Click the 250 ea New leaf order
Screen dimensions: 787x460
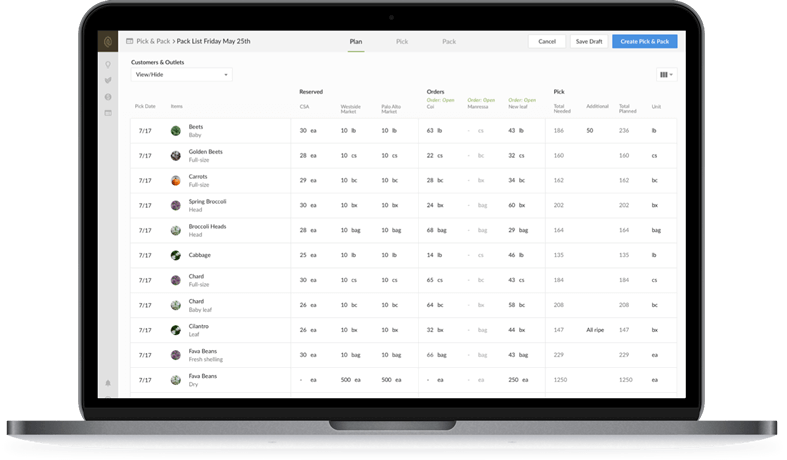(518, 380)
